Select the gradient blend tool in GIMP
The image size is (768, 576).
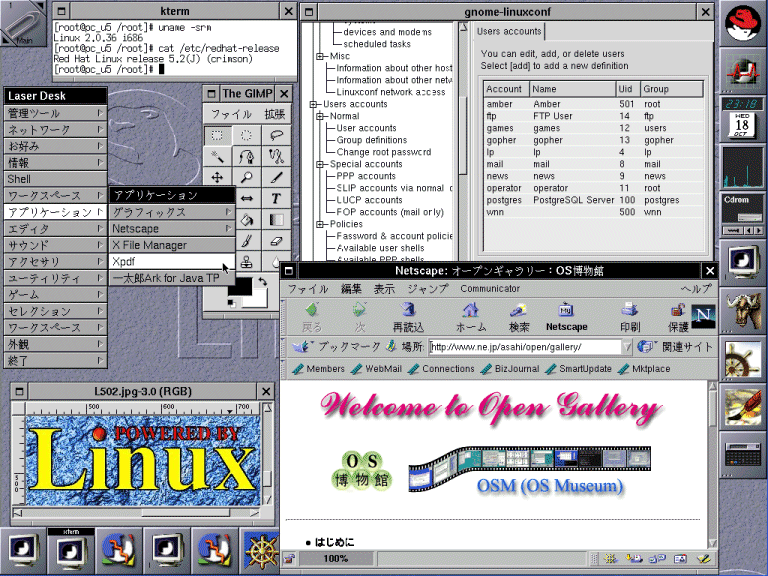[276, 220]
